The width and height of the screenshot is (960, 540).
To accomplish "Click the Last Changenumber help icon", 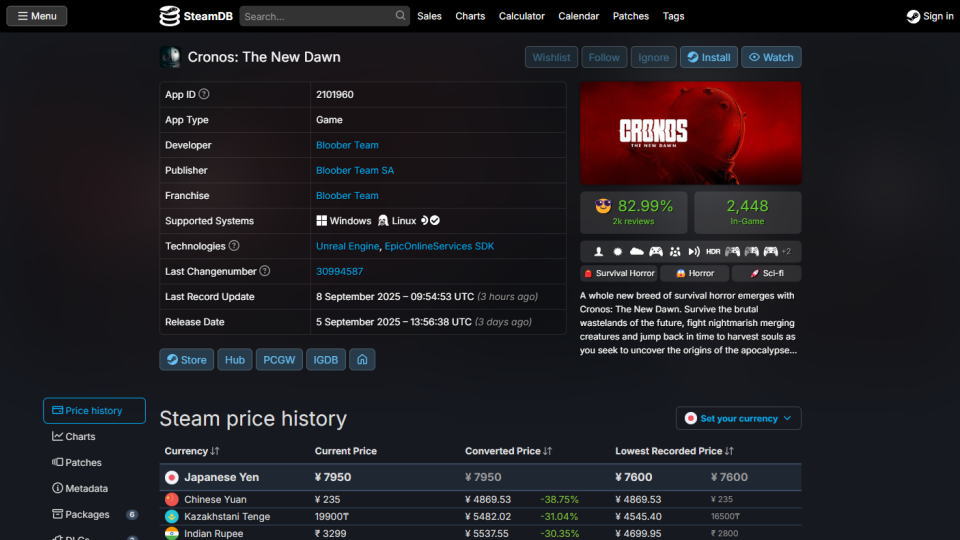I will pos(264,271).
